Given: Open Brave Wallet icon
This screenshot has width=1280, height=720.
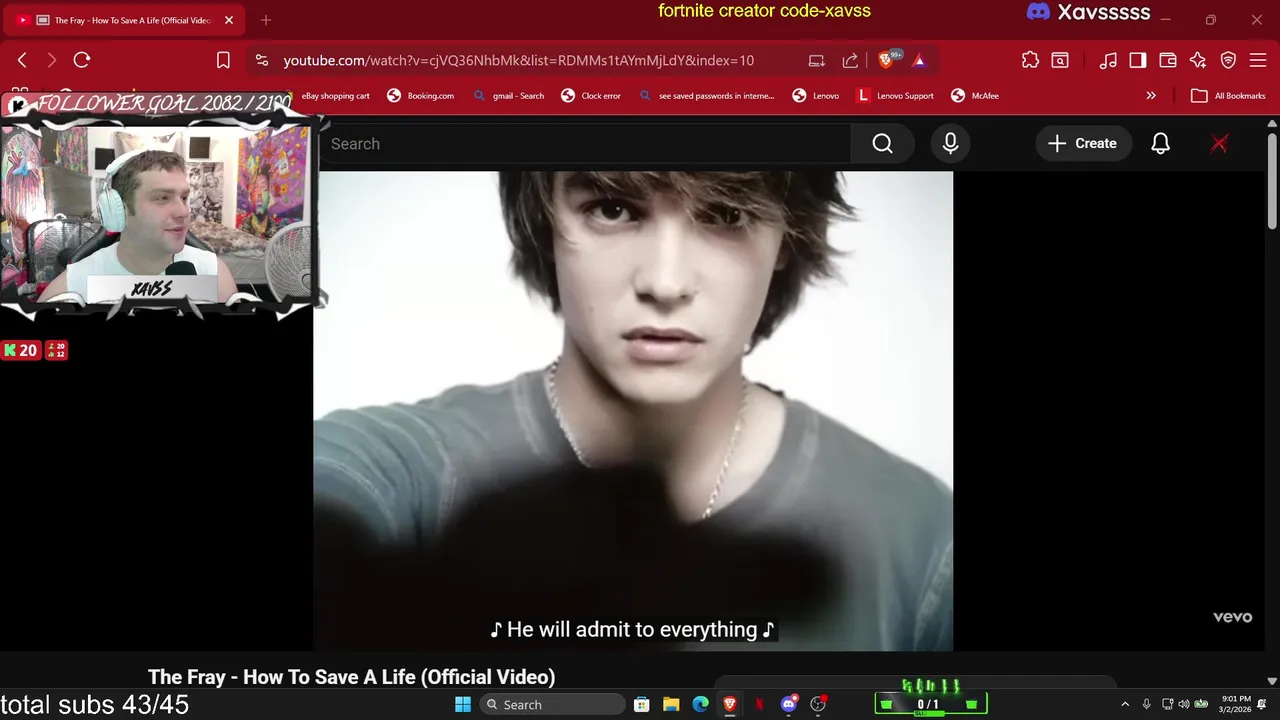Looking at the screenshot, I should pos(1168,60).
